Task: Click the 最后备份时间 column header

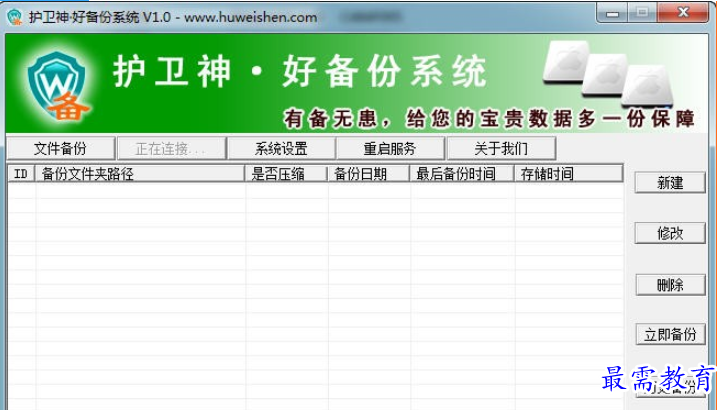Action: [462, 174]
